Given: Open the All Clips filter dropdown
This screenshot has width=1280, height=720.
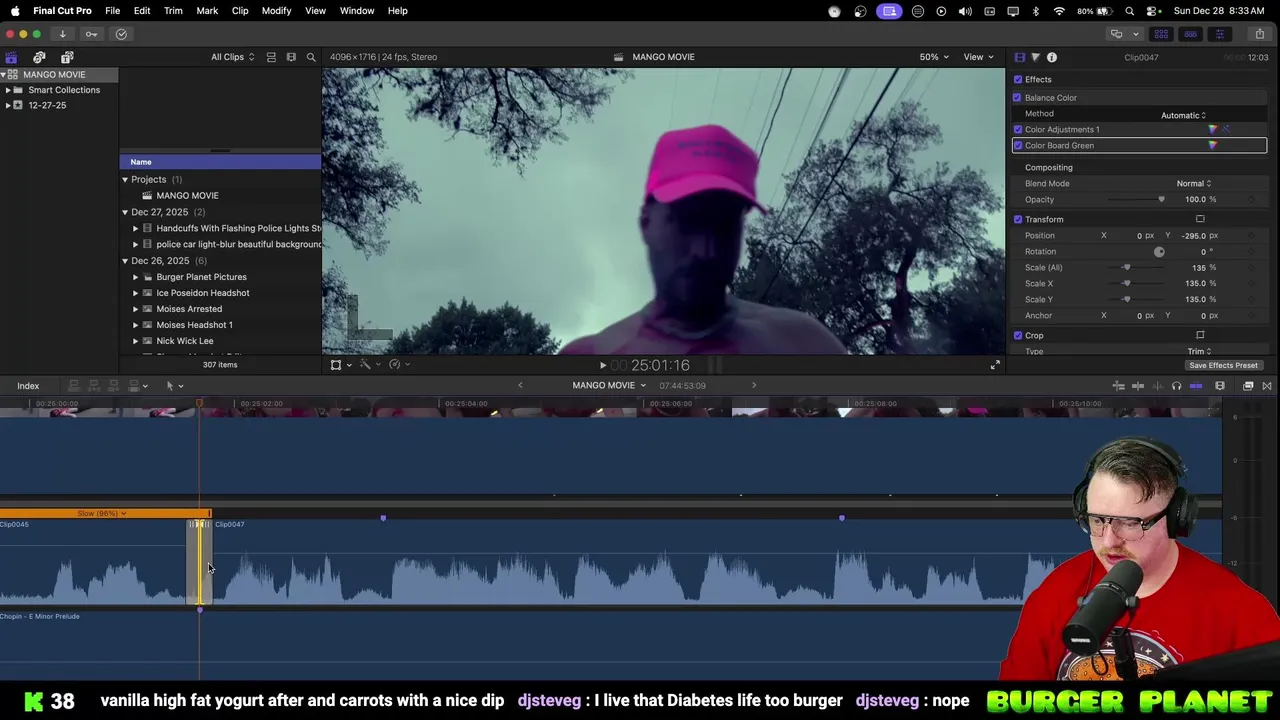Looking at the screenshot, I should pos(232,57).
